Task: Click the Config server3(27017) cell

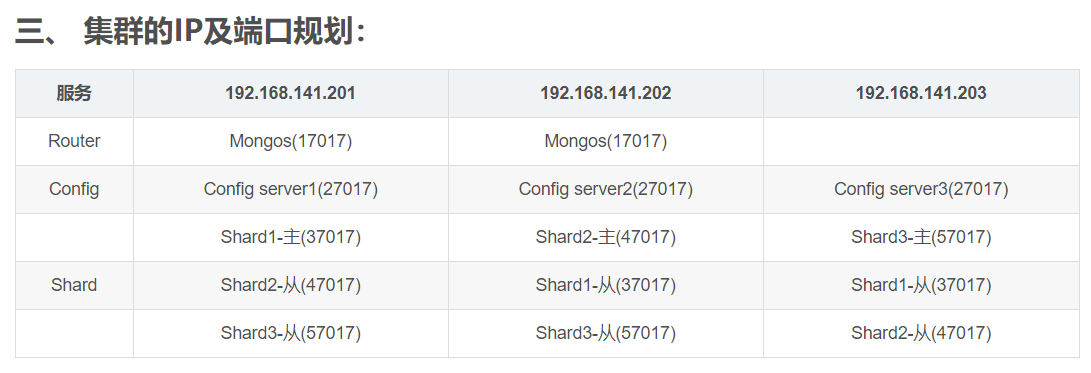Action: [921, 189]
